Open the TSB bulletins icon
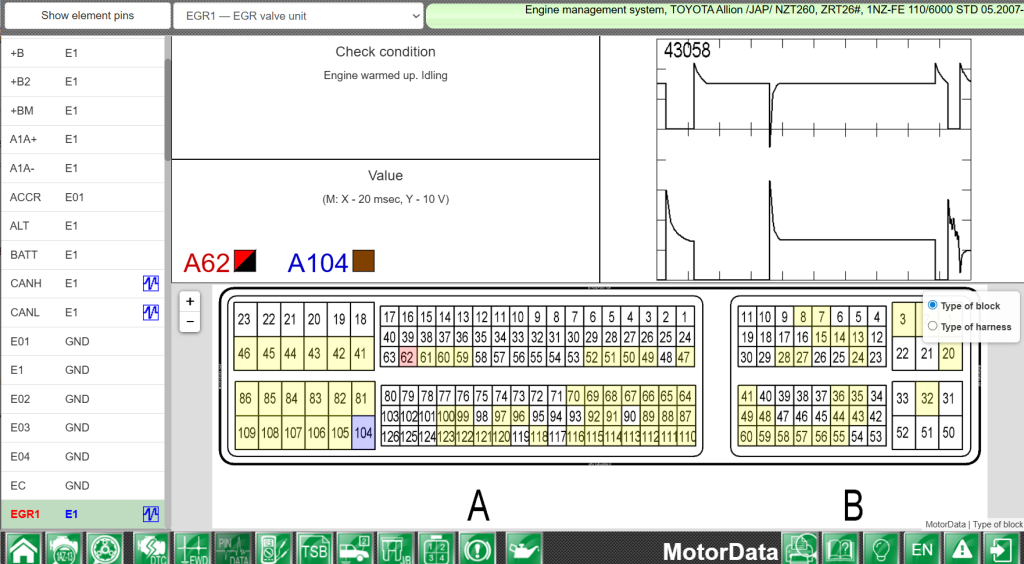The width and height of the screenshot is (1024, 564). pyautogui.click(x=314, y=548)
